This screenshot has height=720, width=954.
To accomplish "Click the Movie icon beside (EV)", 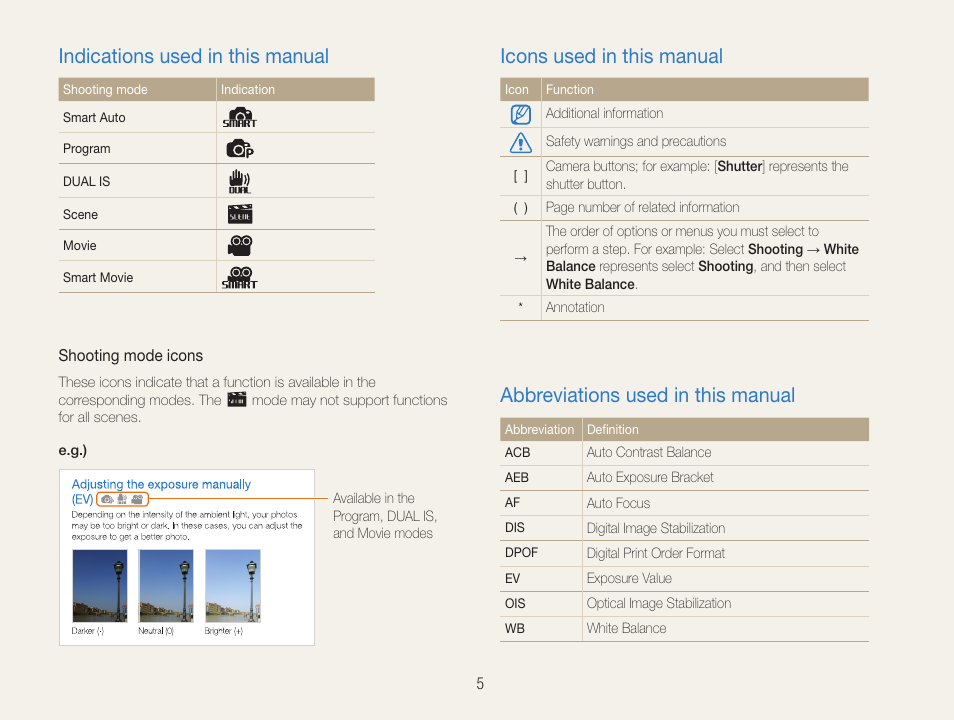I will [137, 499].
